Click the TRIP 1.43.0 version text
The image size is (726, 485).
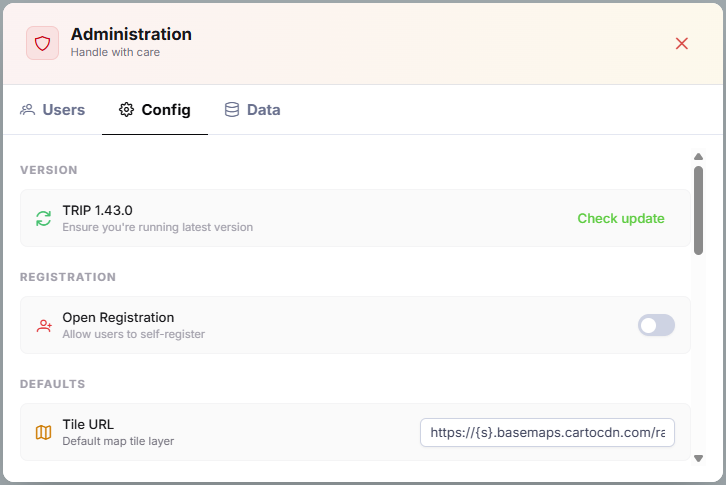coord(97,210)
